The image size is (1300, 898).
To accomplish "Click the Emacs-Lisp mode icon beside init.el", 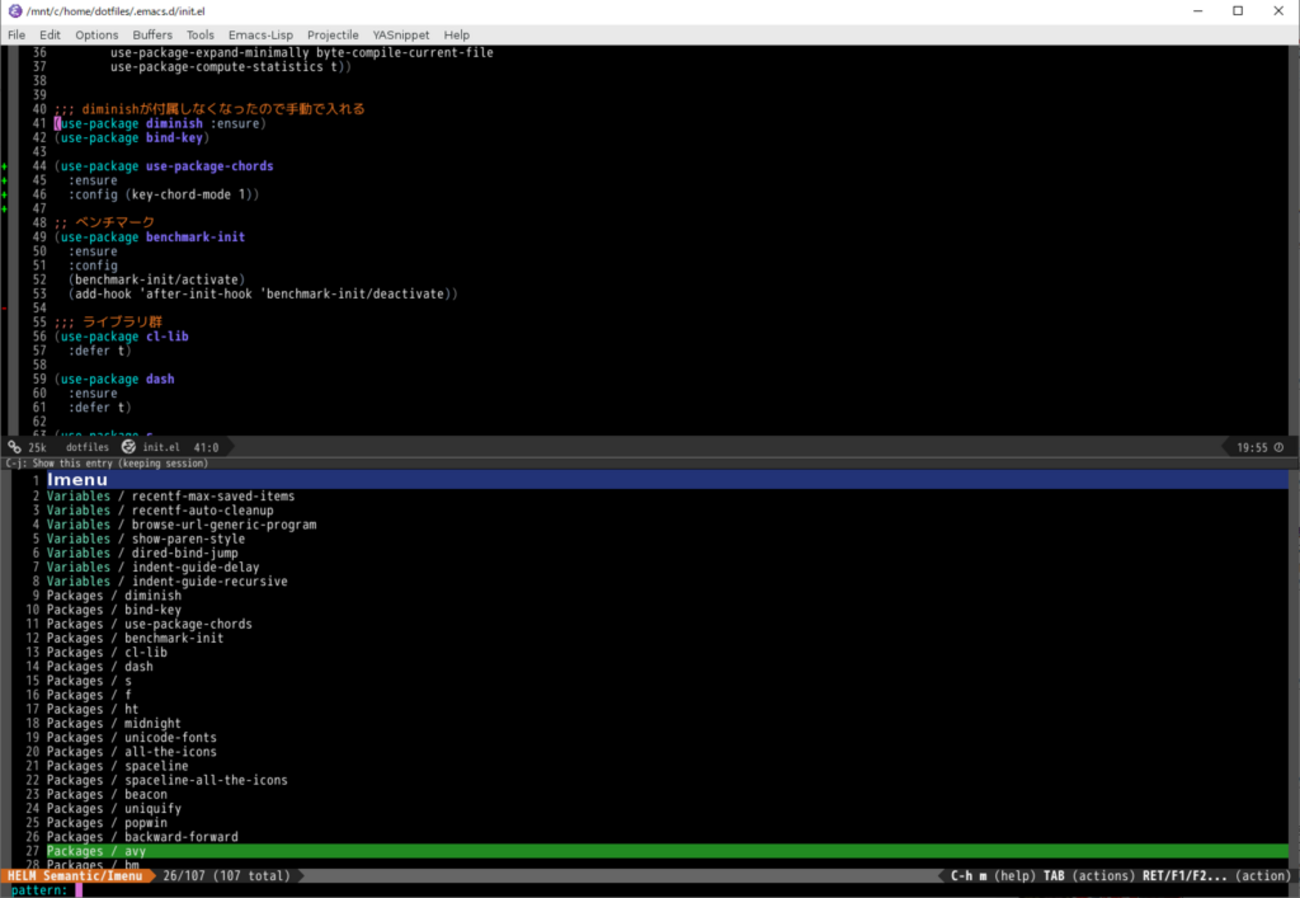I will (x=129, y=447).
